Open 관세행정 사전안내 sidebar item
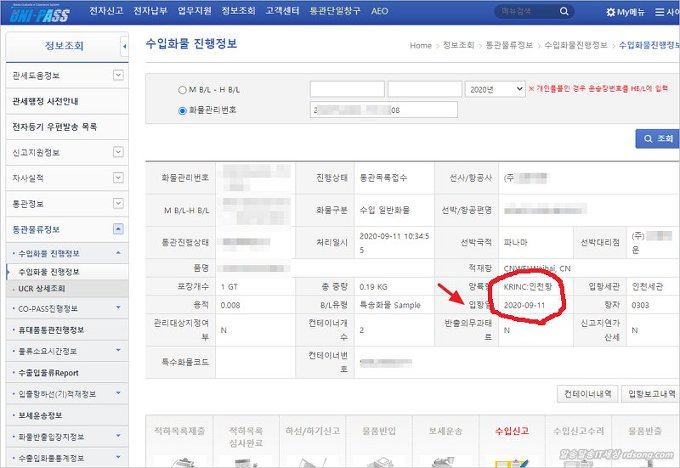Screen dimensions: 680x468 (x=67, y=101)
